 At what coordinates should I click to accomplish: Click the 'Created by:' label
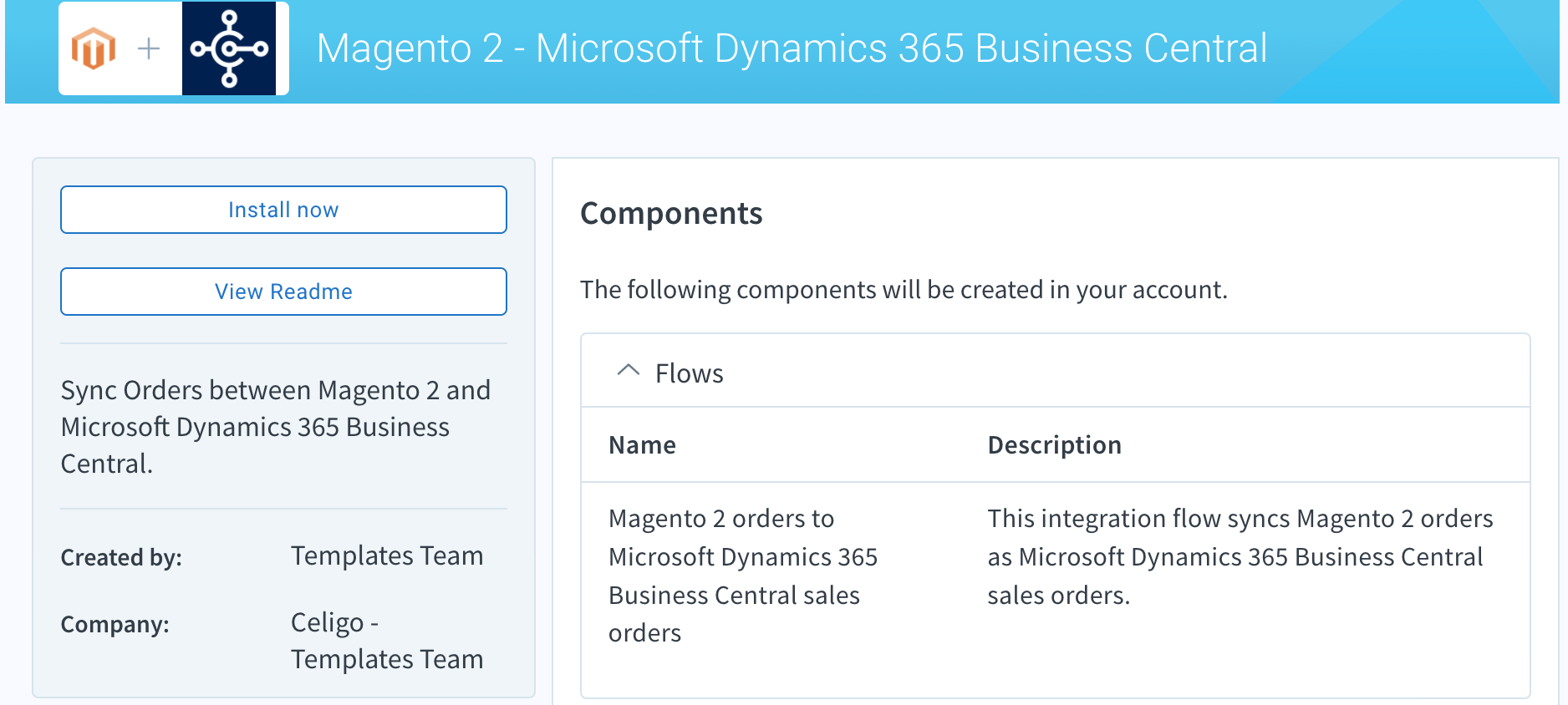pos(121,557)
